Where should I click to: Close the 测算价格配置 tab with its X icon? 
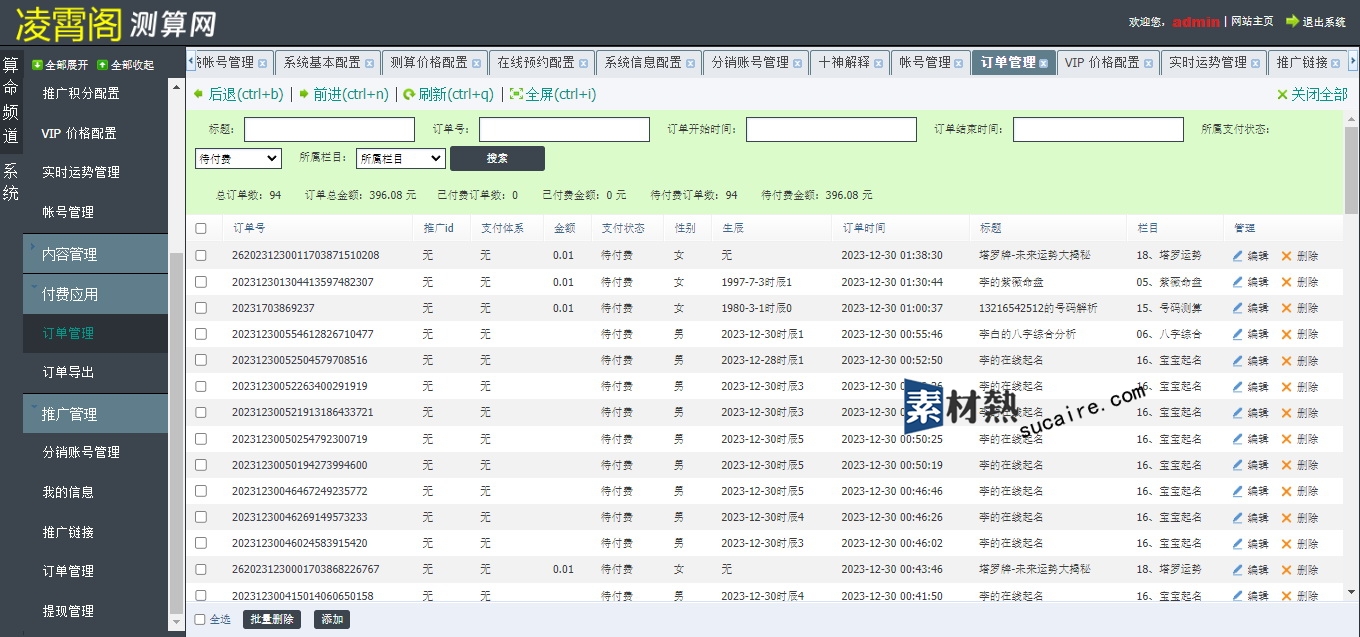click(476, 63)
